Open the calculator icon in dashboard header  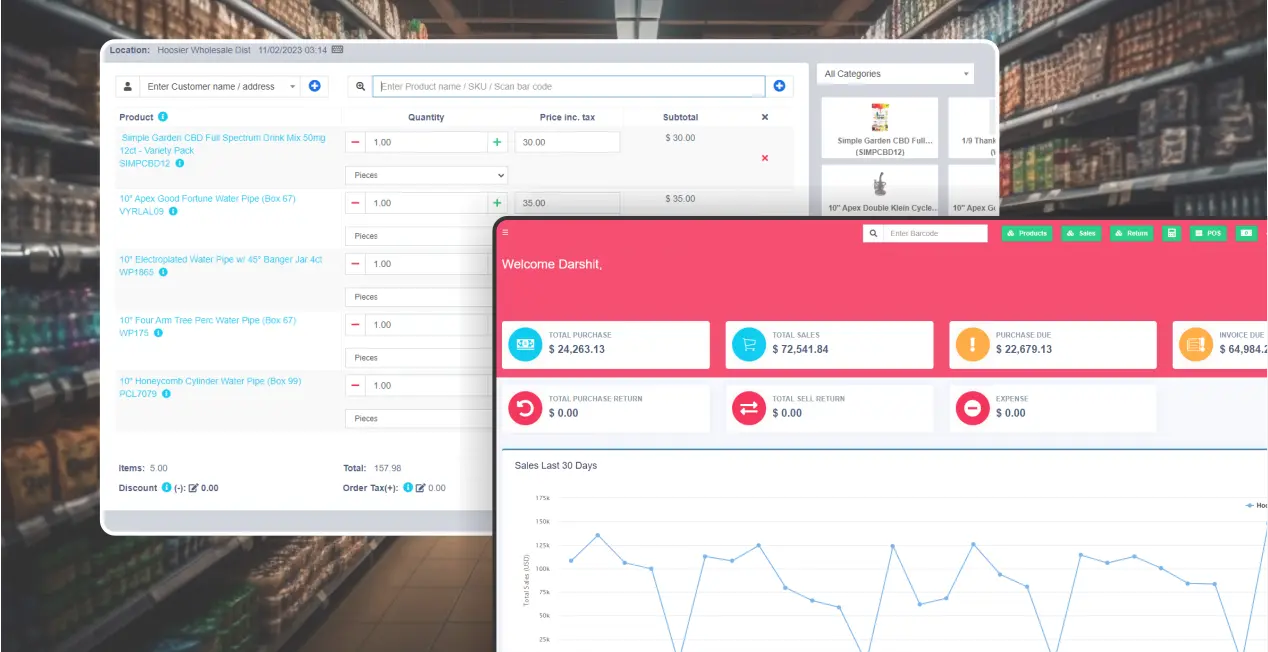pyautogui.click(x=1171, y=233)
